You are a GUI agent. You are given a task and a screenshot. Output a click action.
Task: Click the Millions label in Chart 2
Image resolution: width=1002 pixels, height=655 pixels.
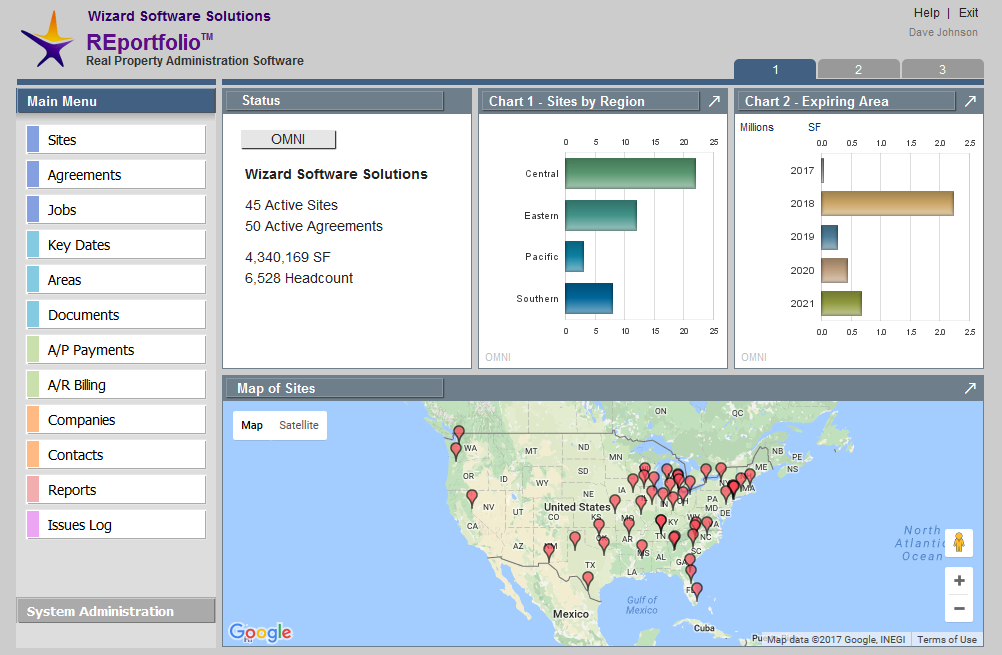click(x=757, y=127)
